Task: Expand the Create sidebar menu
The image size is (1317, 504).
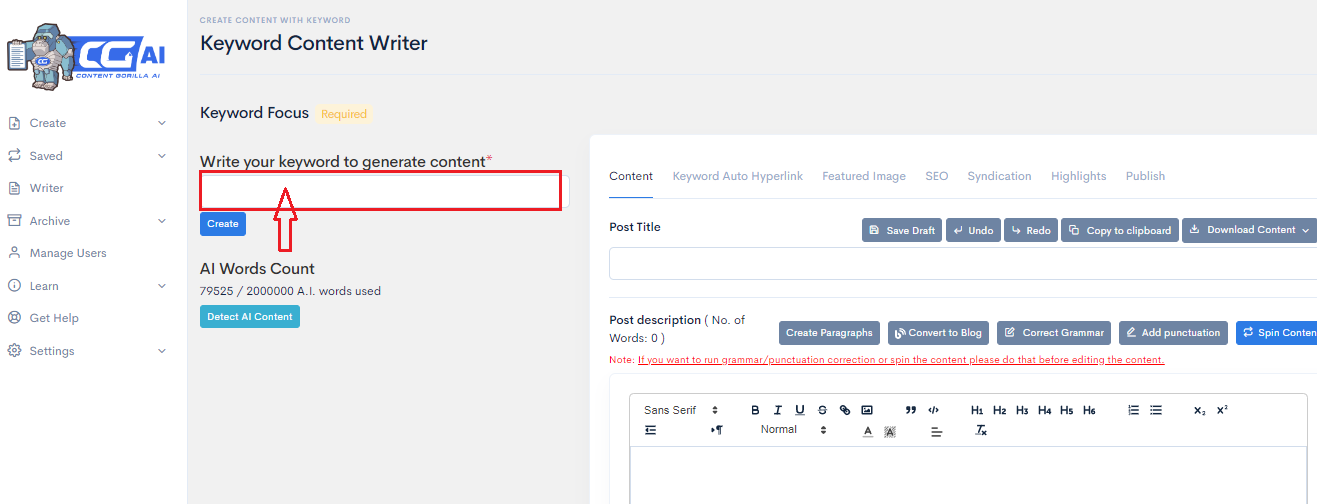Action: (x=85, y=123)
